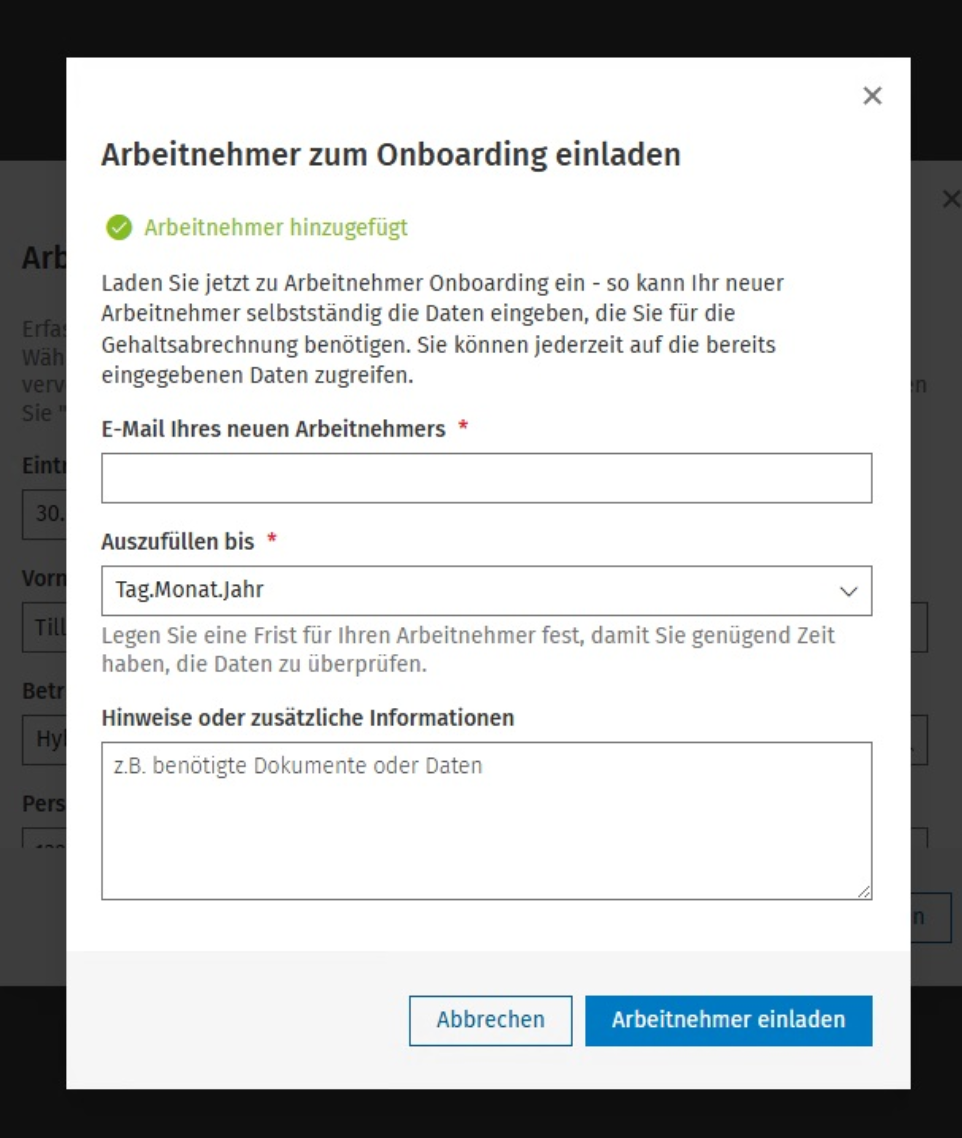Click the deadline hint text 'Legen Sie eine Frist'
Image resolution: width=962 pixels, height=1138 pixels.
click(x=468, y=650)
